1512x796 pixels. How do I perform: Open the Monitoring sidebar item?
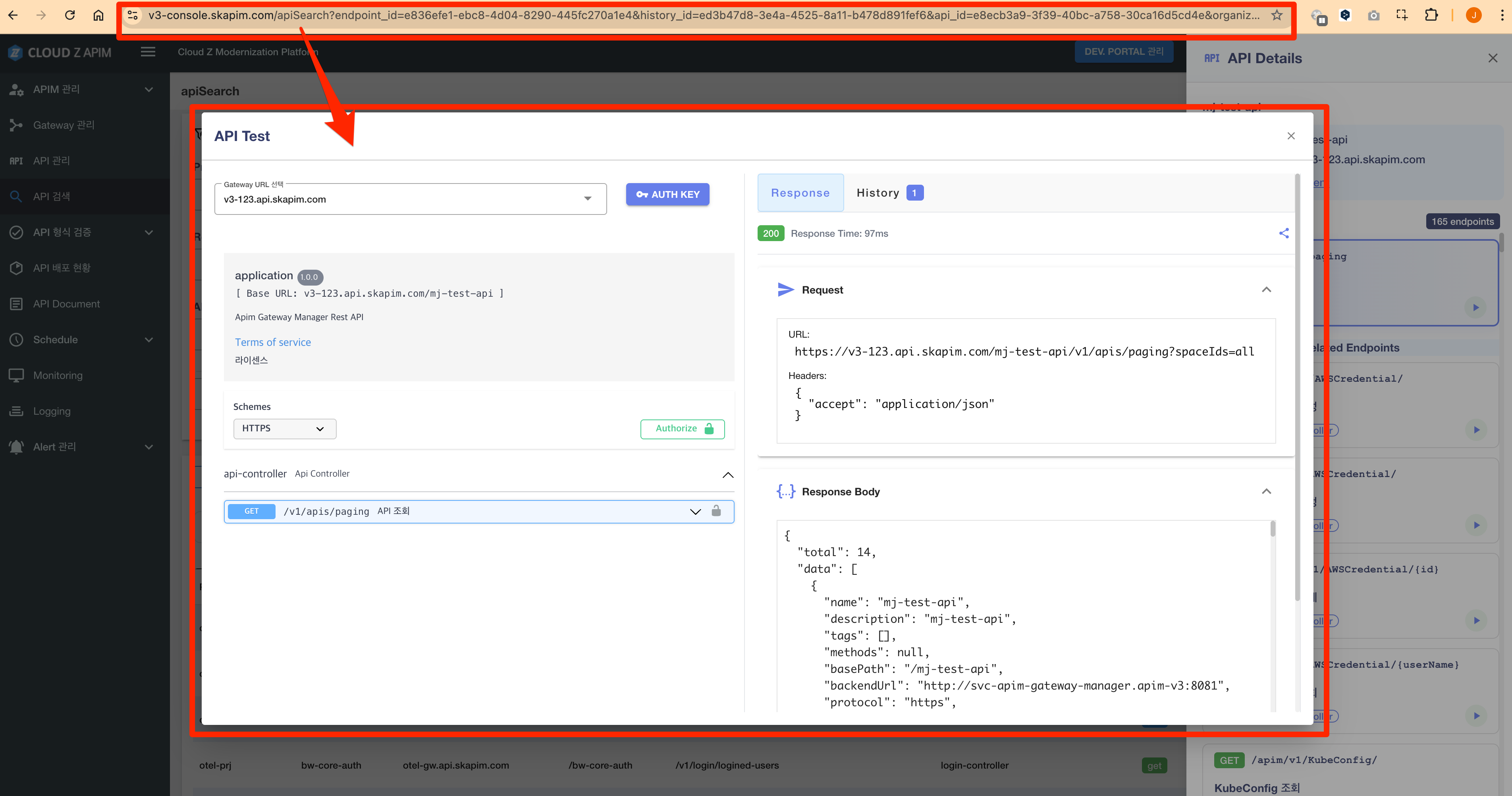(58, 375)
